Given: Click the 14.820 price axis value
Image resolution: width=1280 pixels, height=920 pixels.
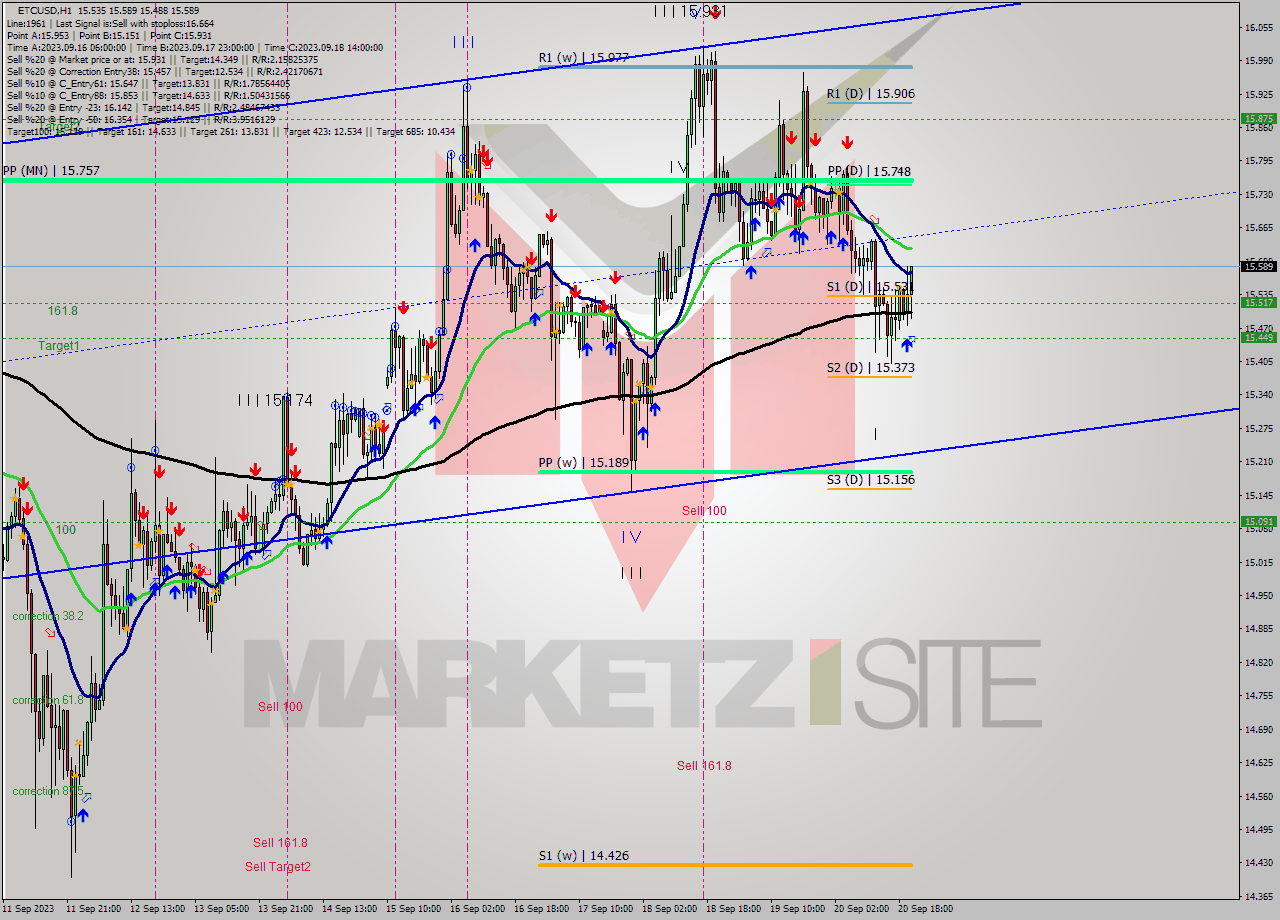Looking at the screenshot, I should click(x=1258, y=662).
